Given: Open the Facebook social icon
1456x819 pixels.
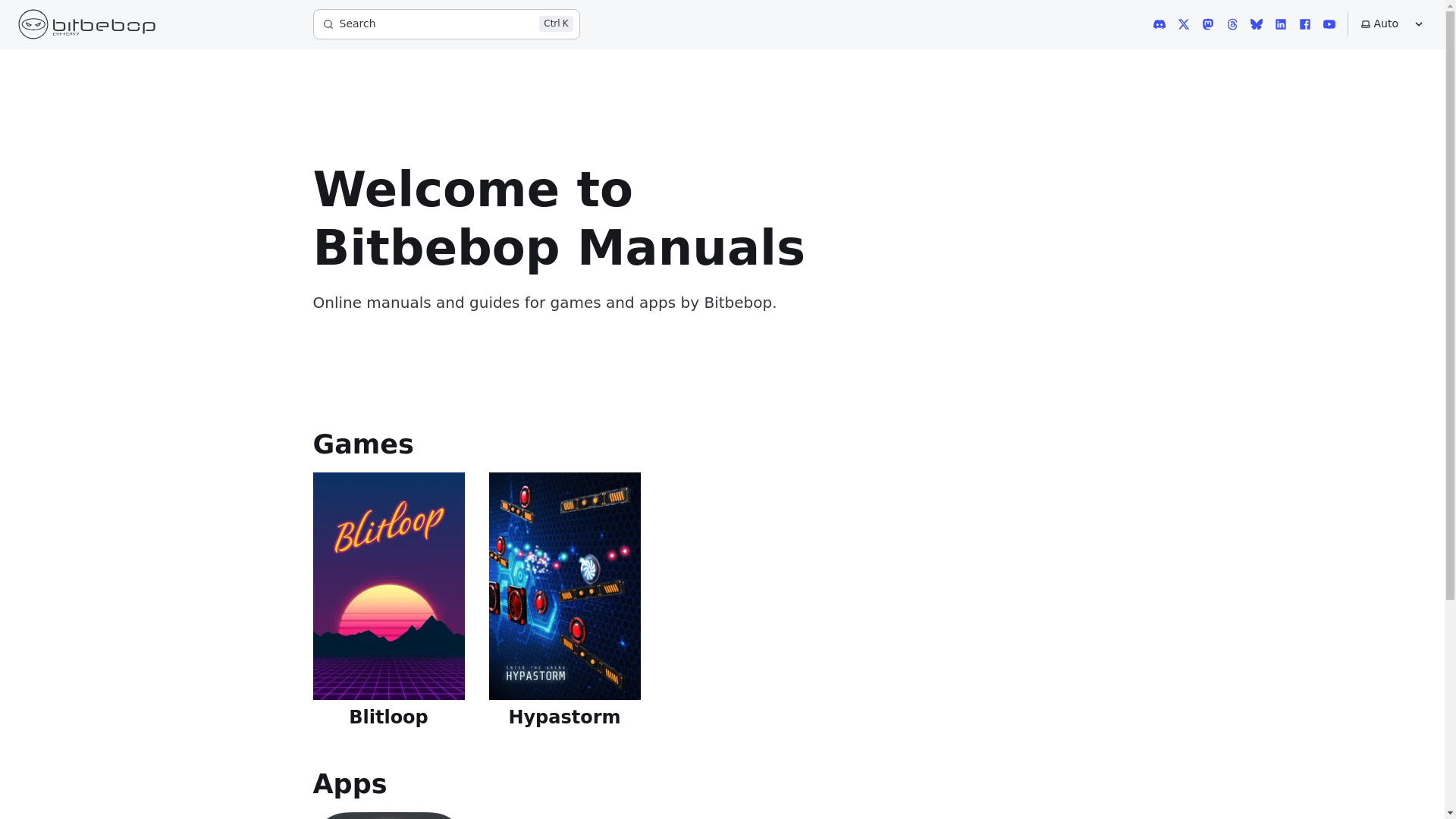Looking at the screenshot, I should tap(1304, 24).
